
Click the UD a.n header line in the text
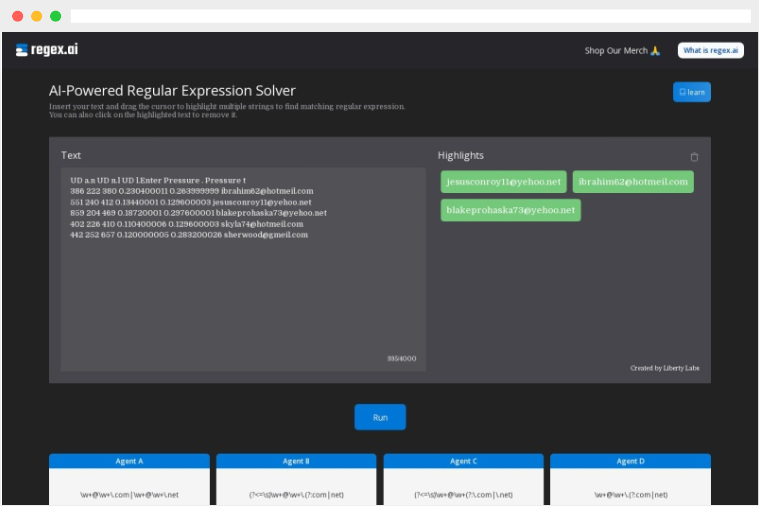(x=158, y=180)
